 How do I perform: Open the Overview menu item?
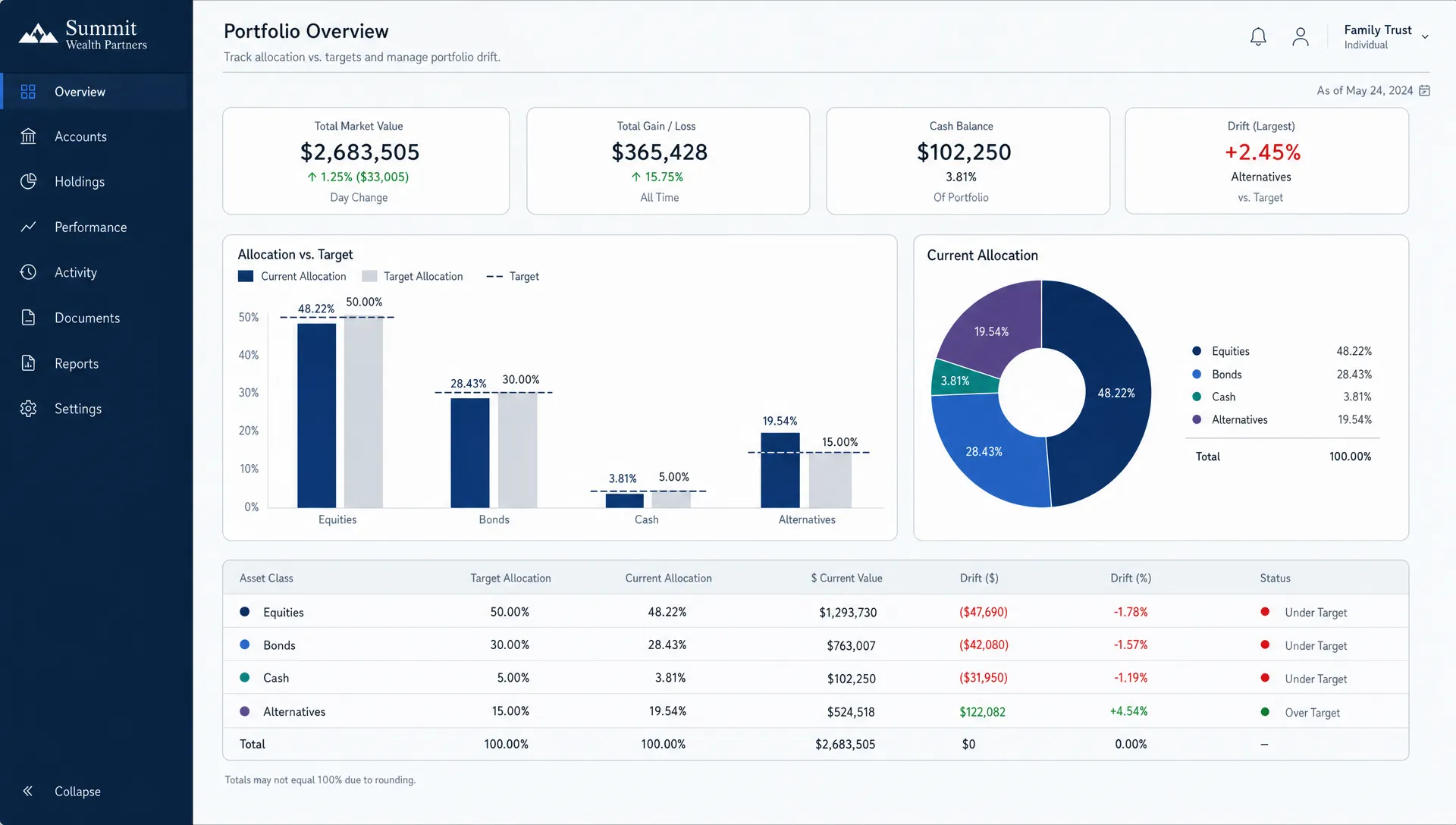coord(80,92)
